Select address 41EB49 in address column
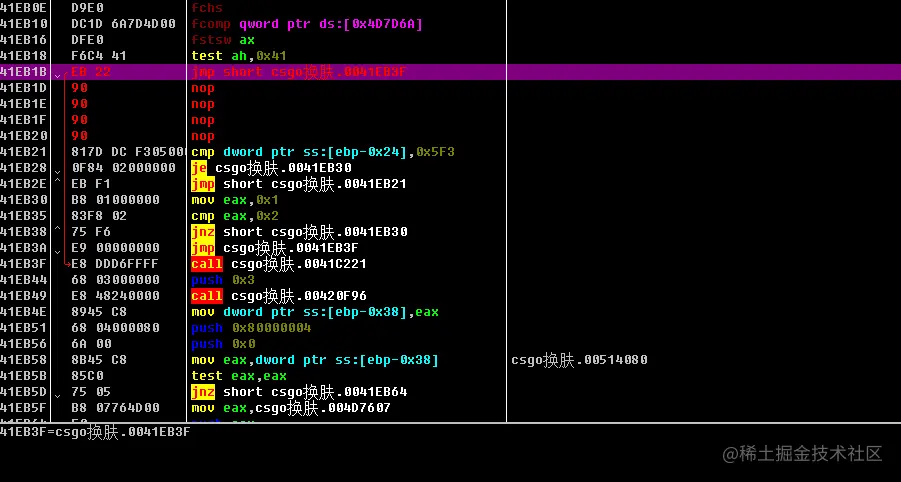901x482 pixels. (x=24, y=296)
